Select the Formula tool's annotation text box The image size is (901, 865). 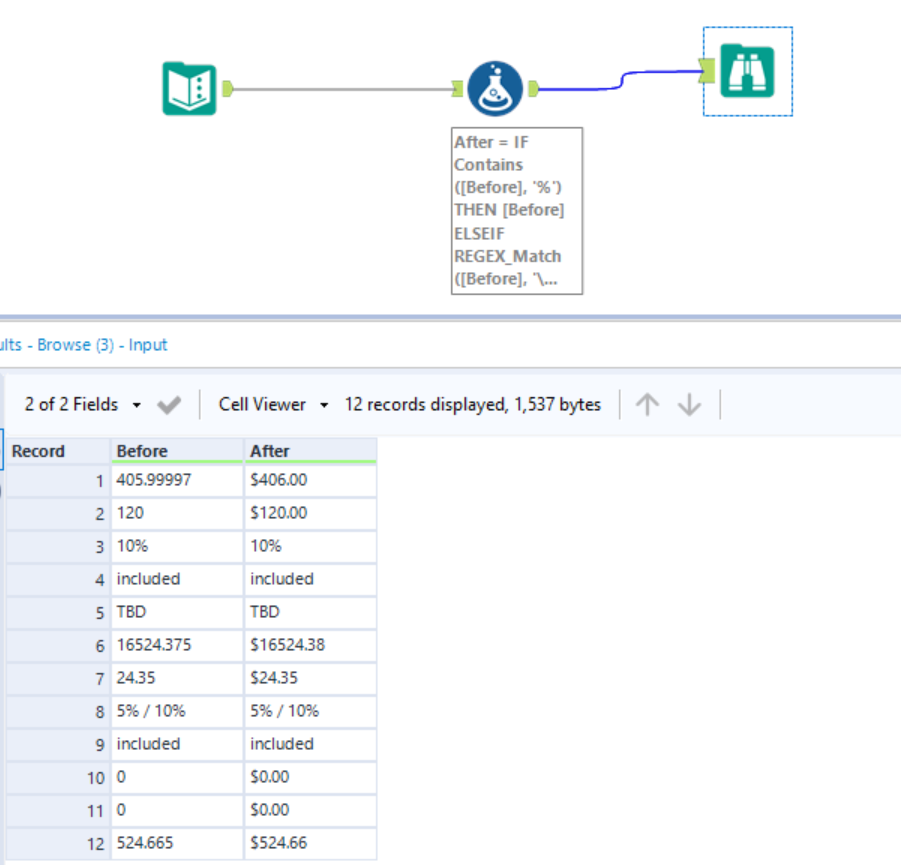click(x=516, y=210)
